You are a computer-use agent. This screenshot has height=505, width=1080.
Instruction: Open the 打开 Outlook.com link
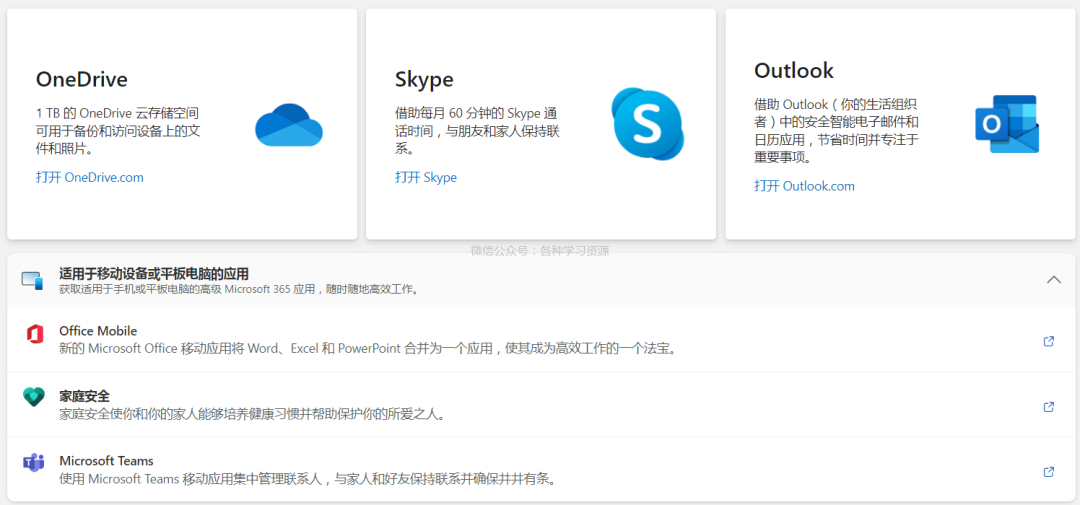804,186
